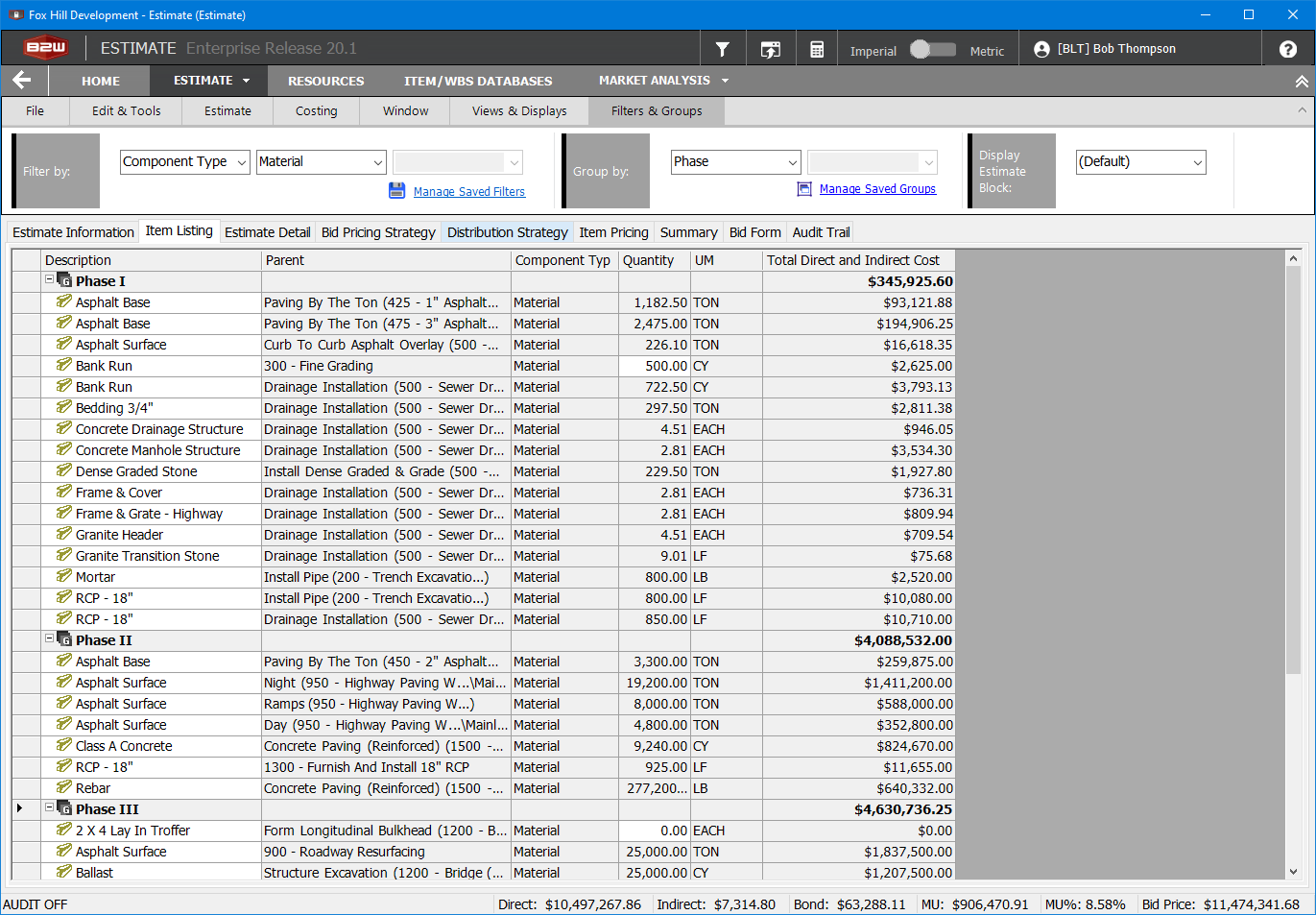Open the user profile icon for Bob Thompson

[1041, 49]
